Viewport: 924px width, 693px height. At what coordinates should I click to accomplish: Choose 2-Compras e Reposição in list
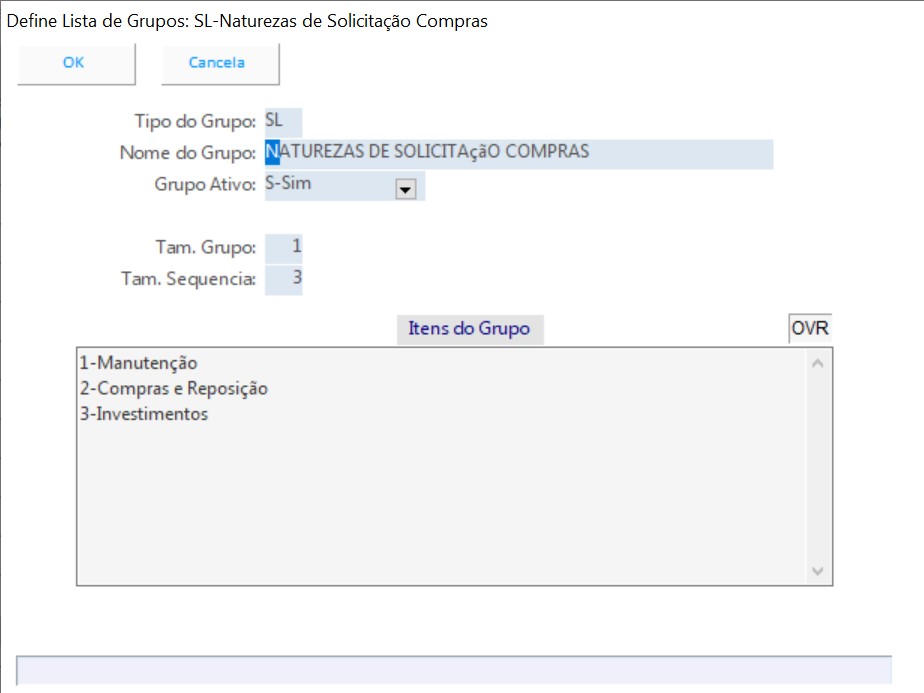(173, 388)
